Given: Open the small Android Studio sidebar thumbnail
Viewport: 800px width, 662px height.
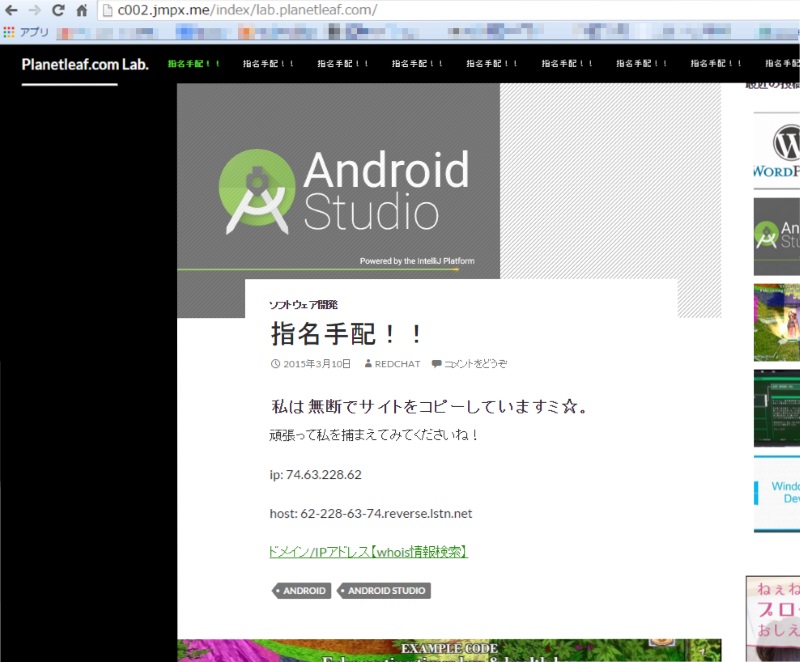Looking at the screenshot, I should pos(777,237).
